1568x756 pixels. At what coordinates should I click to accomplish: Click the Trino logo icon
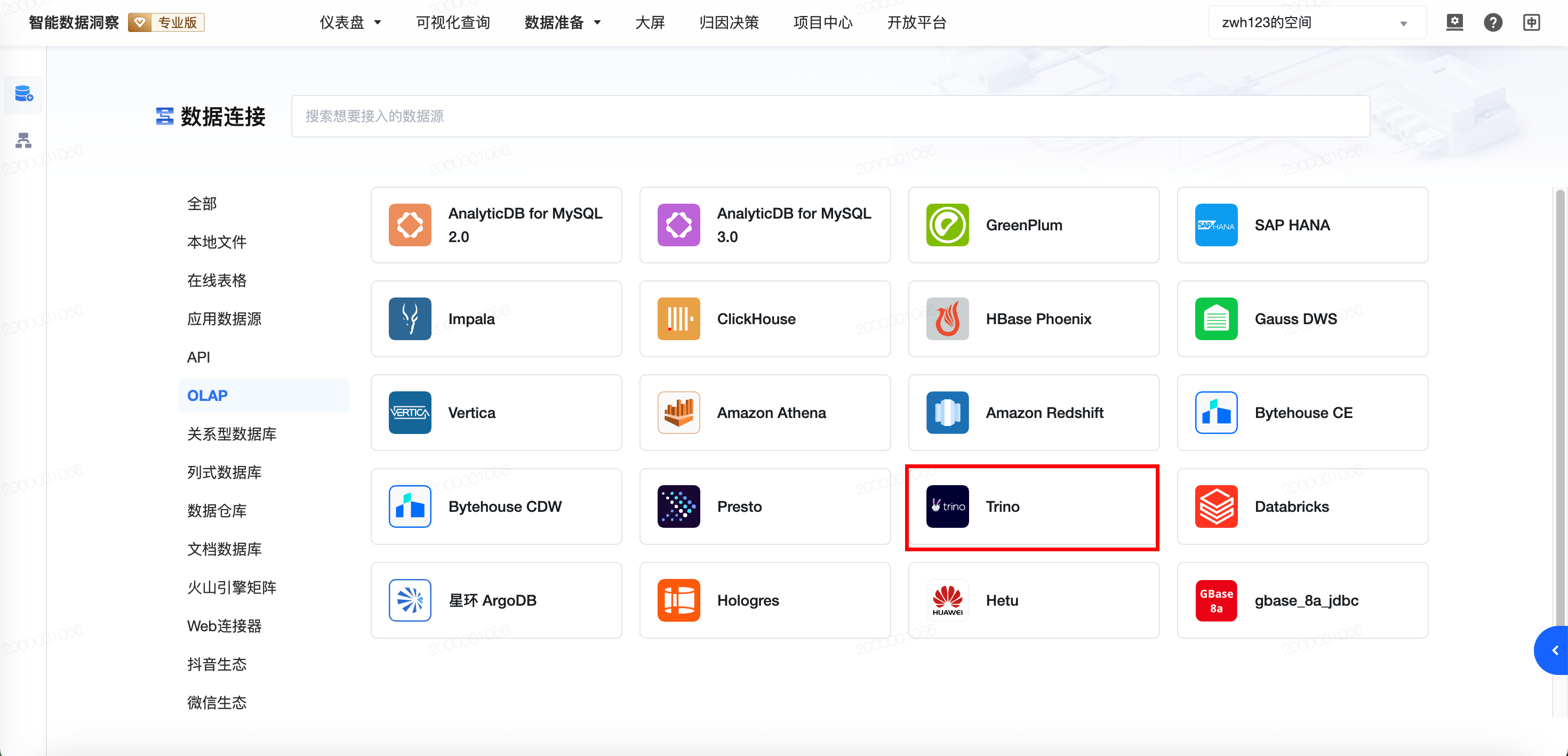pos(947,506)
